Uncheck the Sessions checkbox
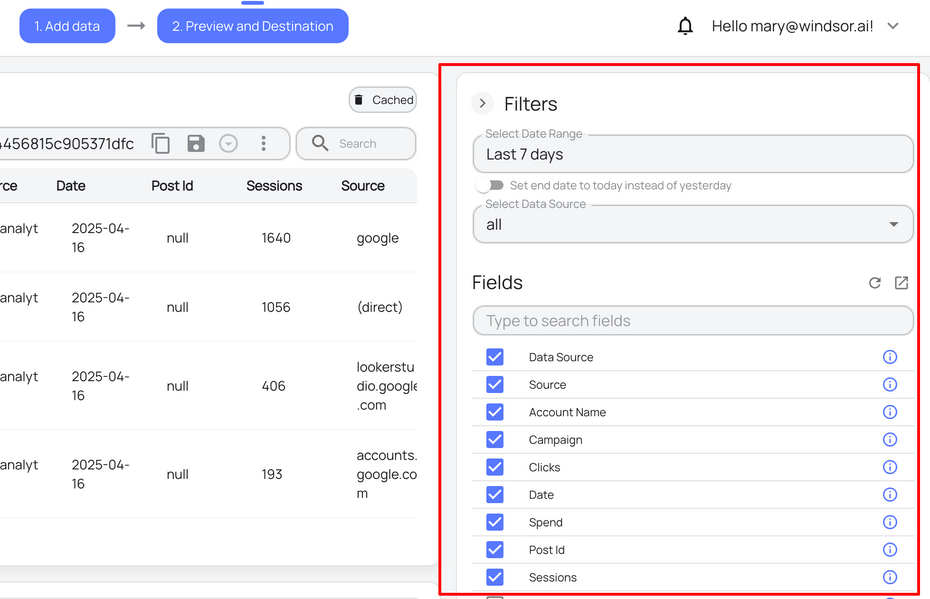930x599 pixels. [495, 577]
